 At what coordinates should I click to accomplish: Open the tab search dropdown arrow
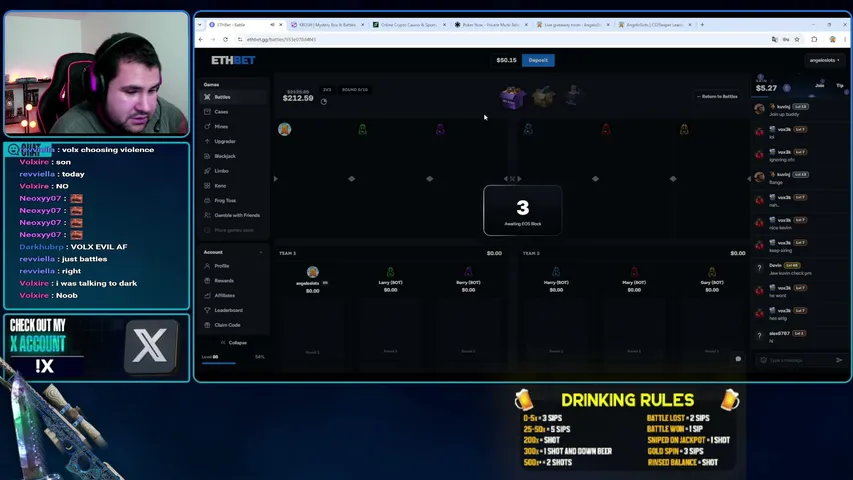tap(200, 25)
